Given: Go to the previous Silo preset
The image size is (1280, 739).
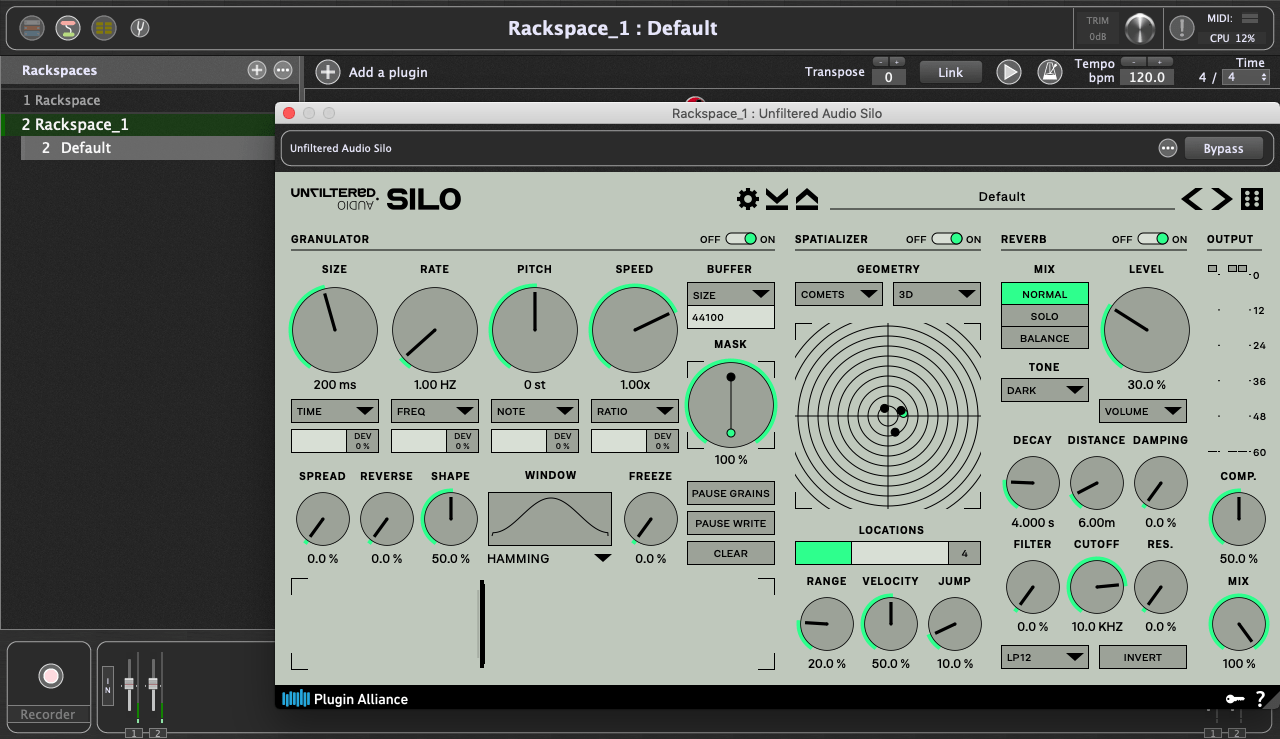Looking at the screenshot, I should click(1191, 199).
